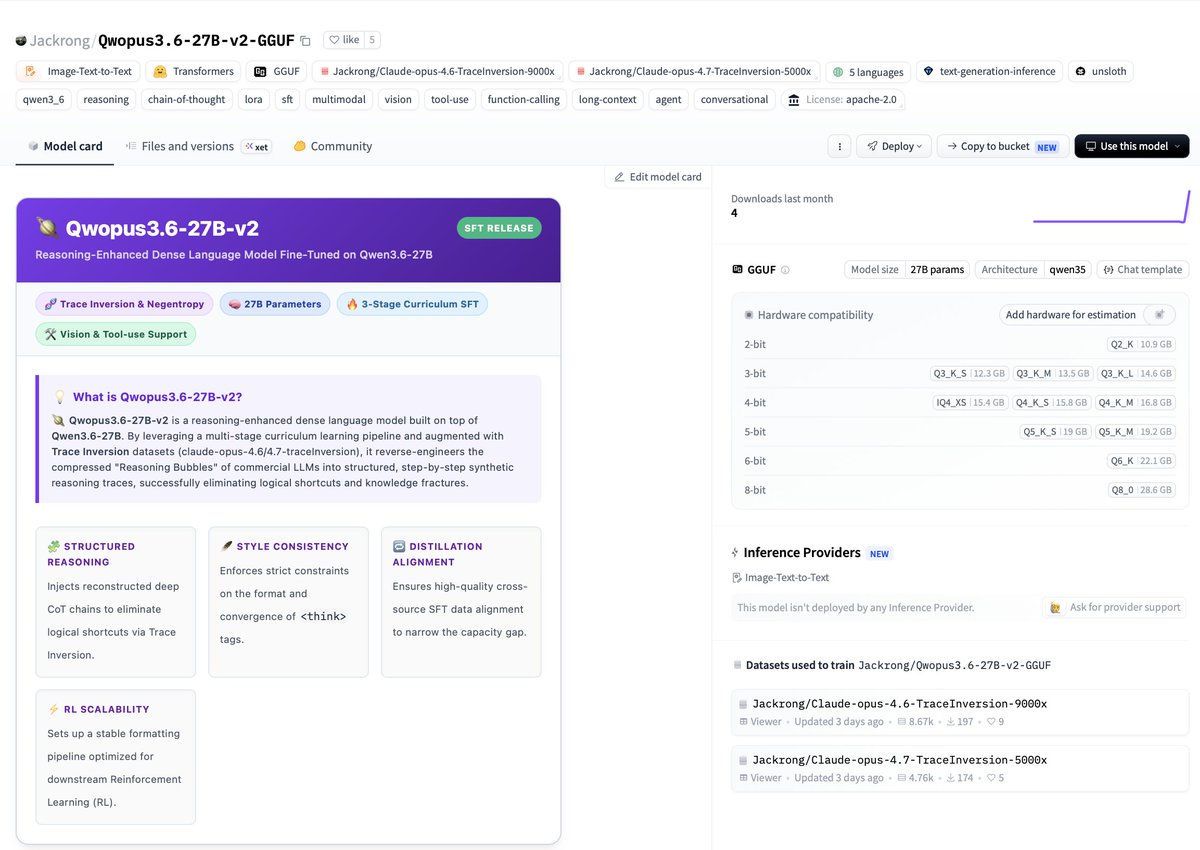Click Add hardware for estimation
Viewport: 1200px width, 850px height.
[x=1071, y=315]
